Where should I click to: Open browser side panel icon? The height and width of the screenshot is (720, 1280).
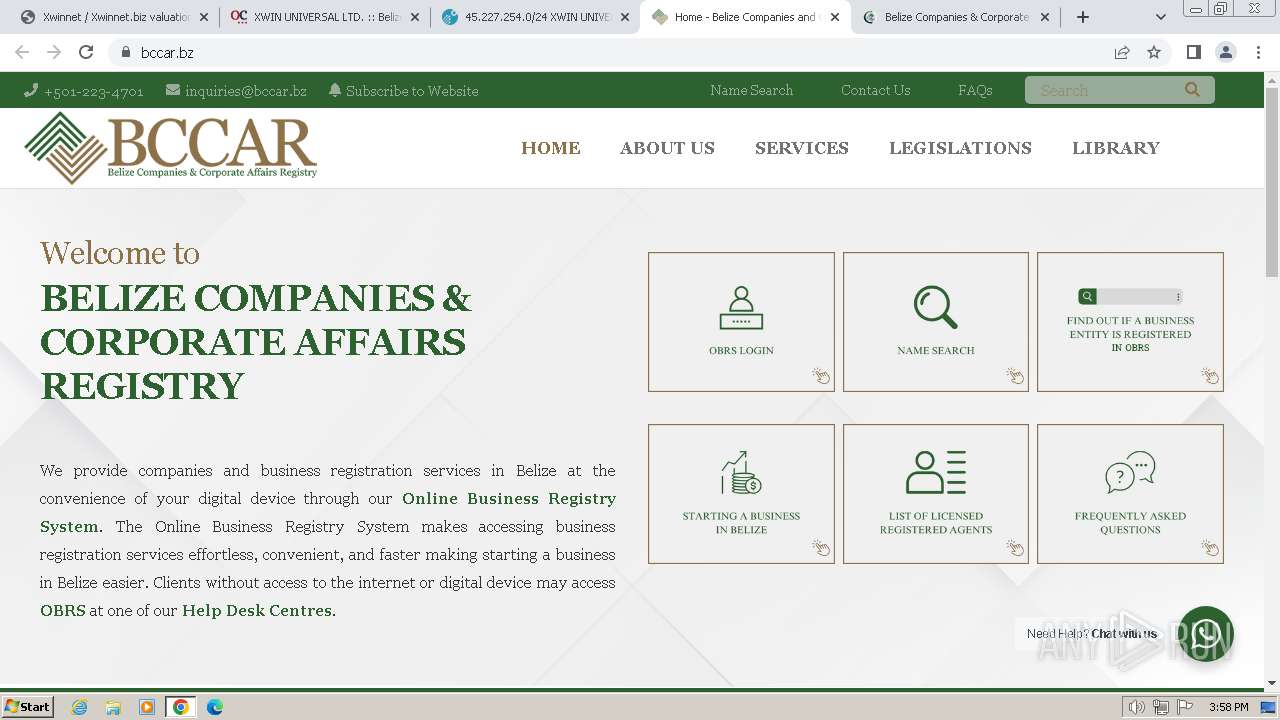click(x=1194, y=52)
